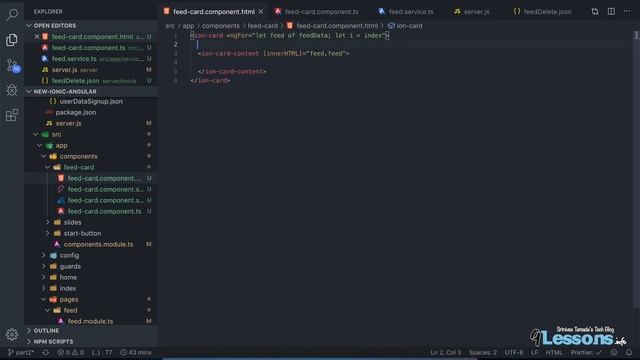Switch to feed.service.ts tab
The height and width of the screenshot is (360, 640).
[x=407, y=11]
